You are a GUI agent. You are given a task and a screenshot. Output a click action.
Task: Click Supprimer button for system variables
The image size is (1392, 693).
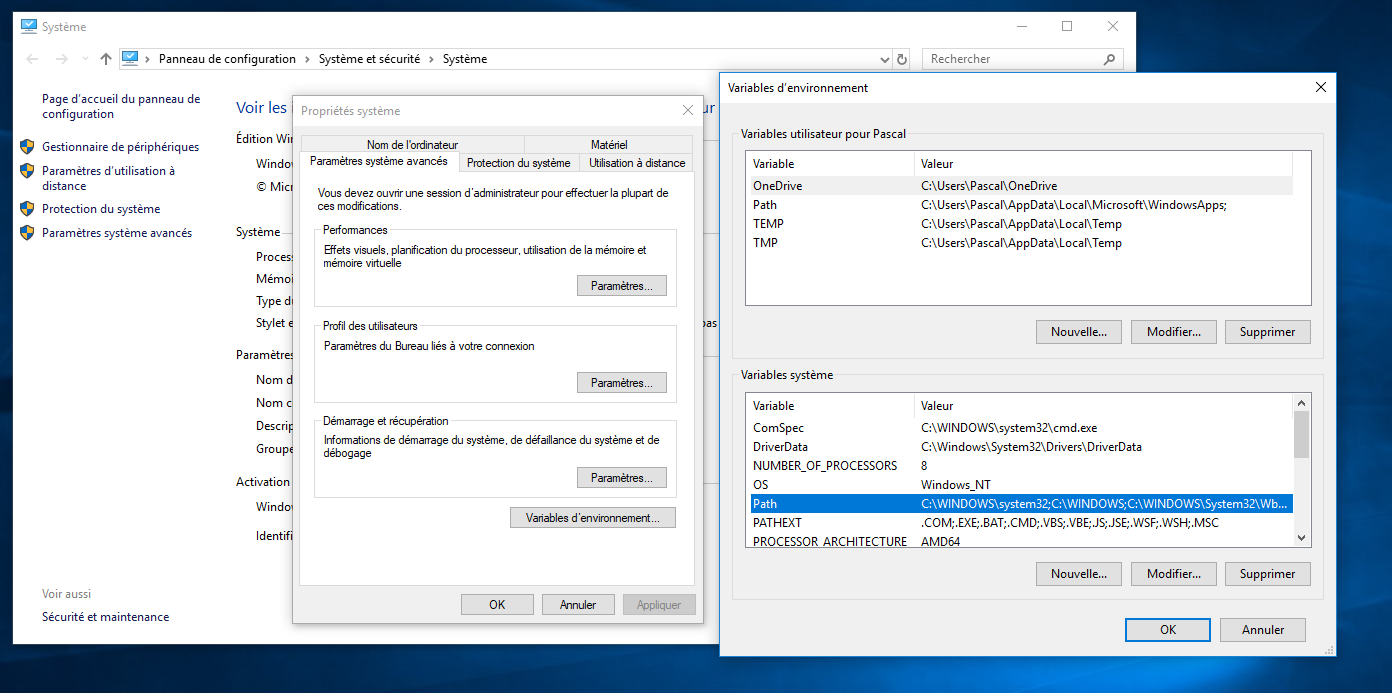click(1267, 574)
